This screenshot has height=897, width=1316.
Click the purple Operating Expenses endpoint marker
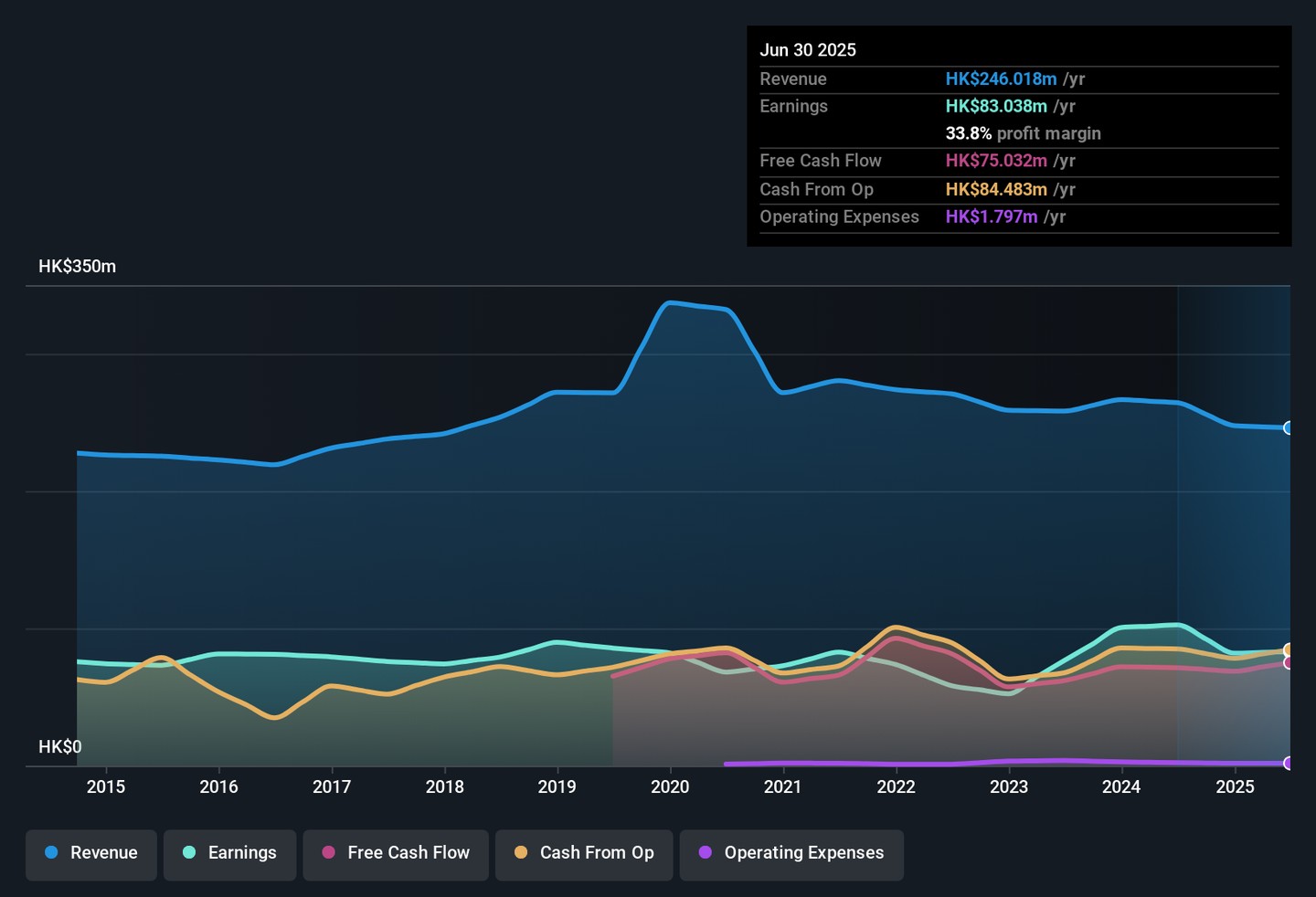[1289, 763]
